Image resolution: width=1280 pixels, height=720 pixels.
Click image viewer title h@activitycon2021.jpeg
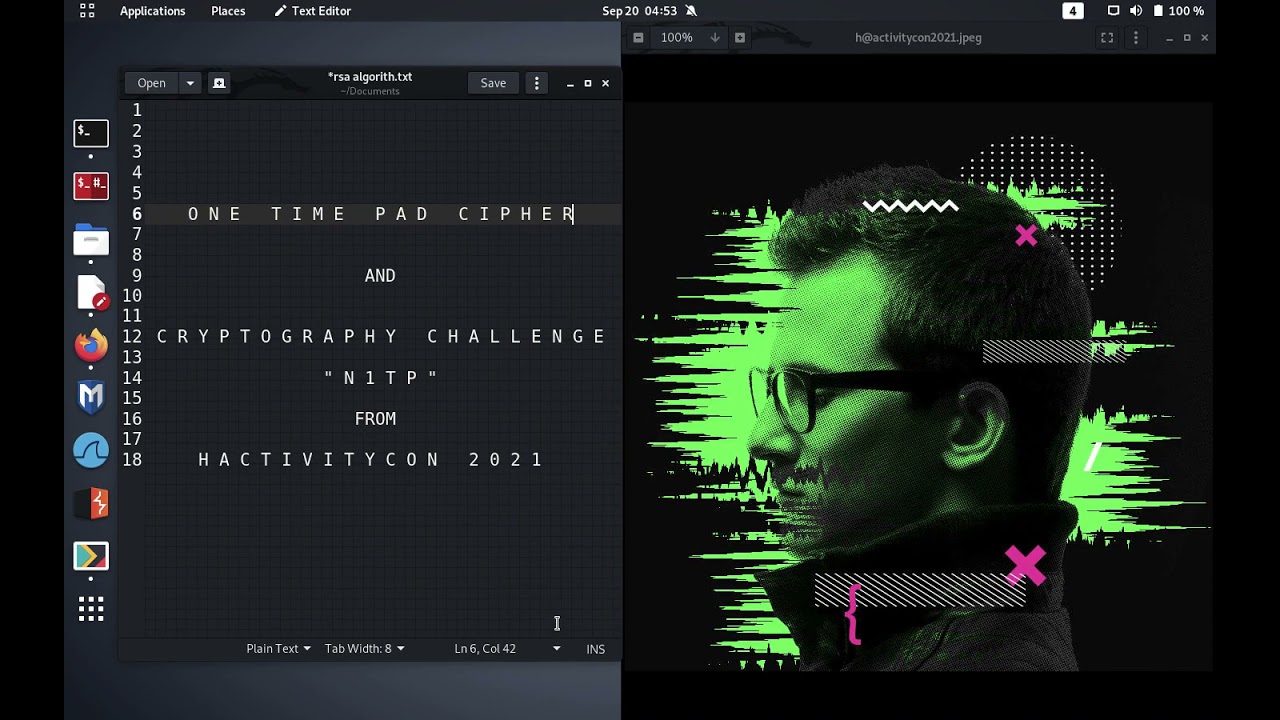(x=918, y=38)
